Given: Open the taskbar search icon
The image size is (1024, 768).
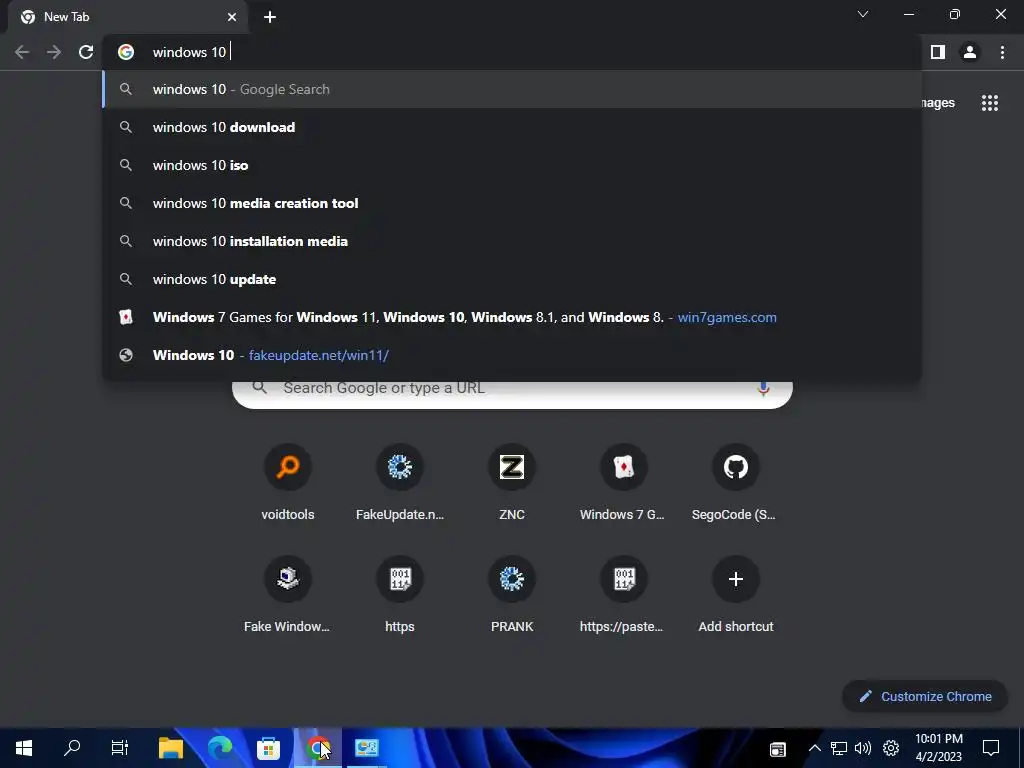Looking at the screenshot, I should (72, 748).
